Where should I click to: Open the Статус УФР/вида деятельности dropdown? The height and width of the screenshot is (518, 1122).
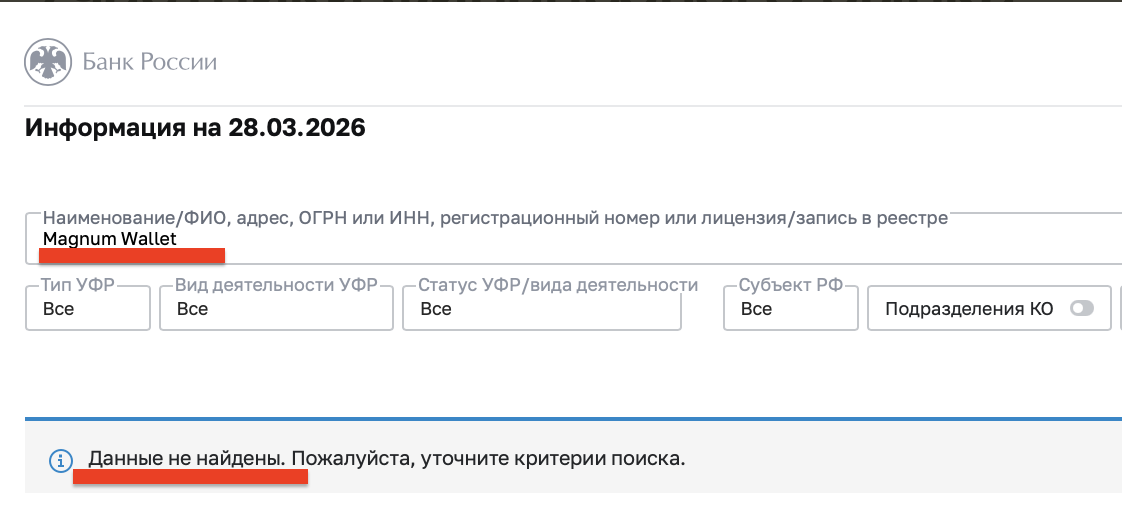[541, 309]
